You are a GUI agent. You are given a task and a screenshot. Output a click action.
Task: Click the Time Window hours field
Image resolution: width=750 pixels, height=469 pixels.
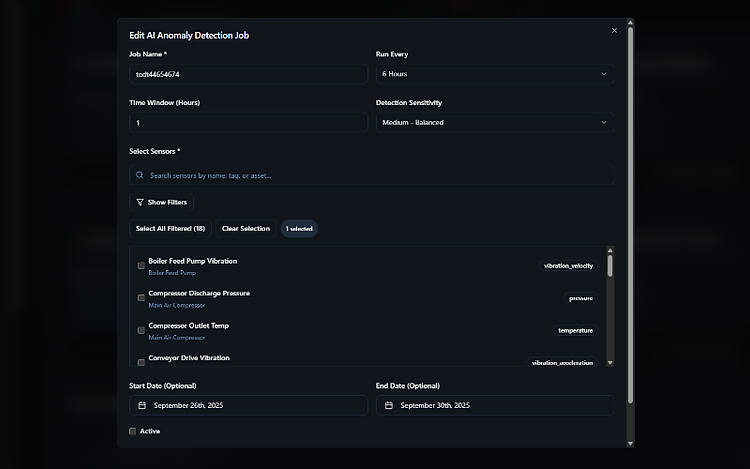[x=248, y=122]
